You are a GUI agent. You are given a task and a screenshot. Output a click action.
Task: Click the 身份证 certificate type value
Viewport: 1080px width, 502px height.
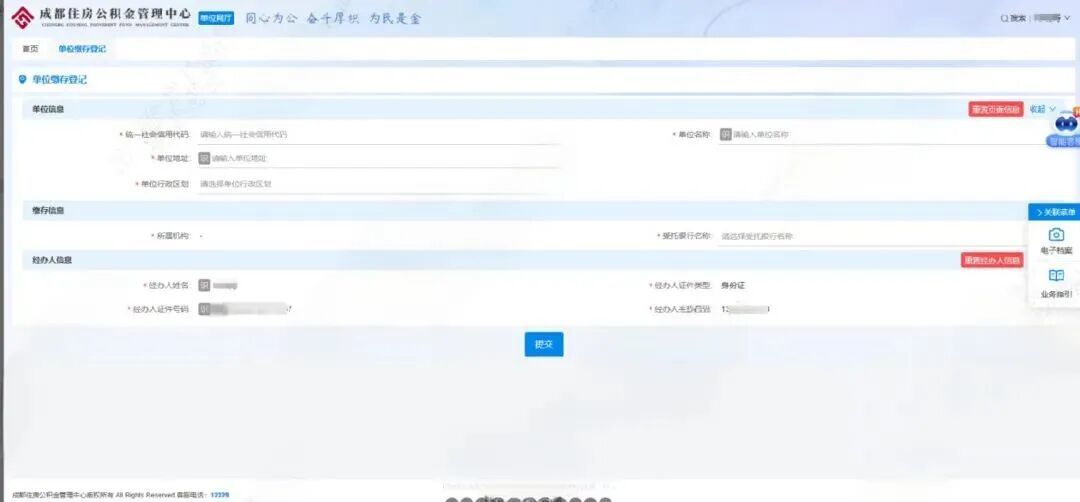pos(732,285)
